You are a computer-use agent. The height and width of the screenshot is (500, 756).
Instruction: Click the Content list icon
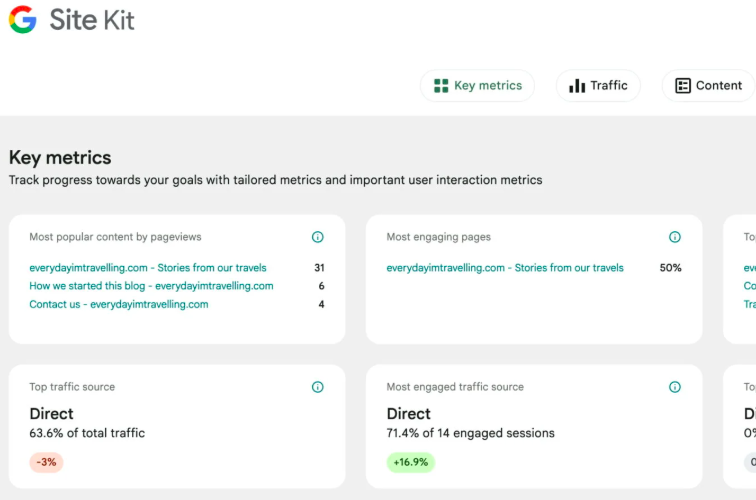683,86
